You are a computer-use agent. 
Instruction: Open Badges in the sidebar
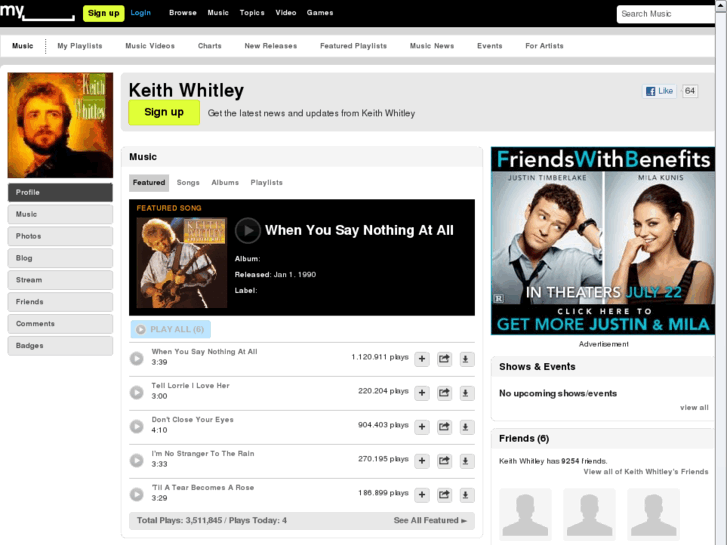pos(60,346)
